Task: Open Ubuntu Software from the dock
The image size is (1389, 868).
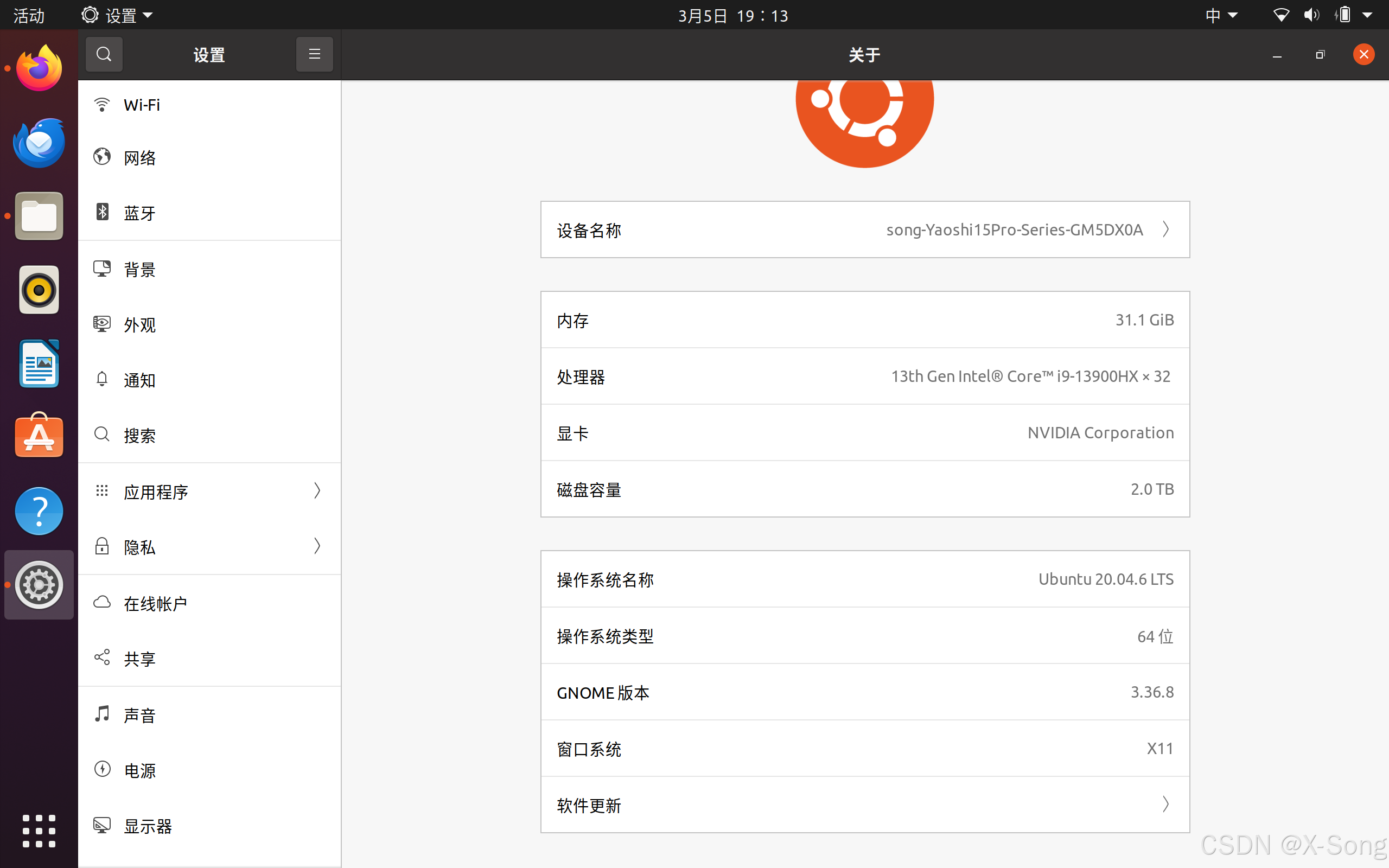Action: pyautogui.click(x=39, y=436)
